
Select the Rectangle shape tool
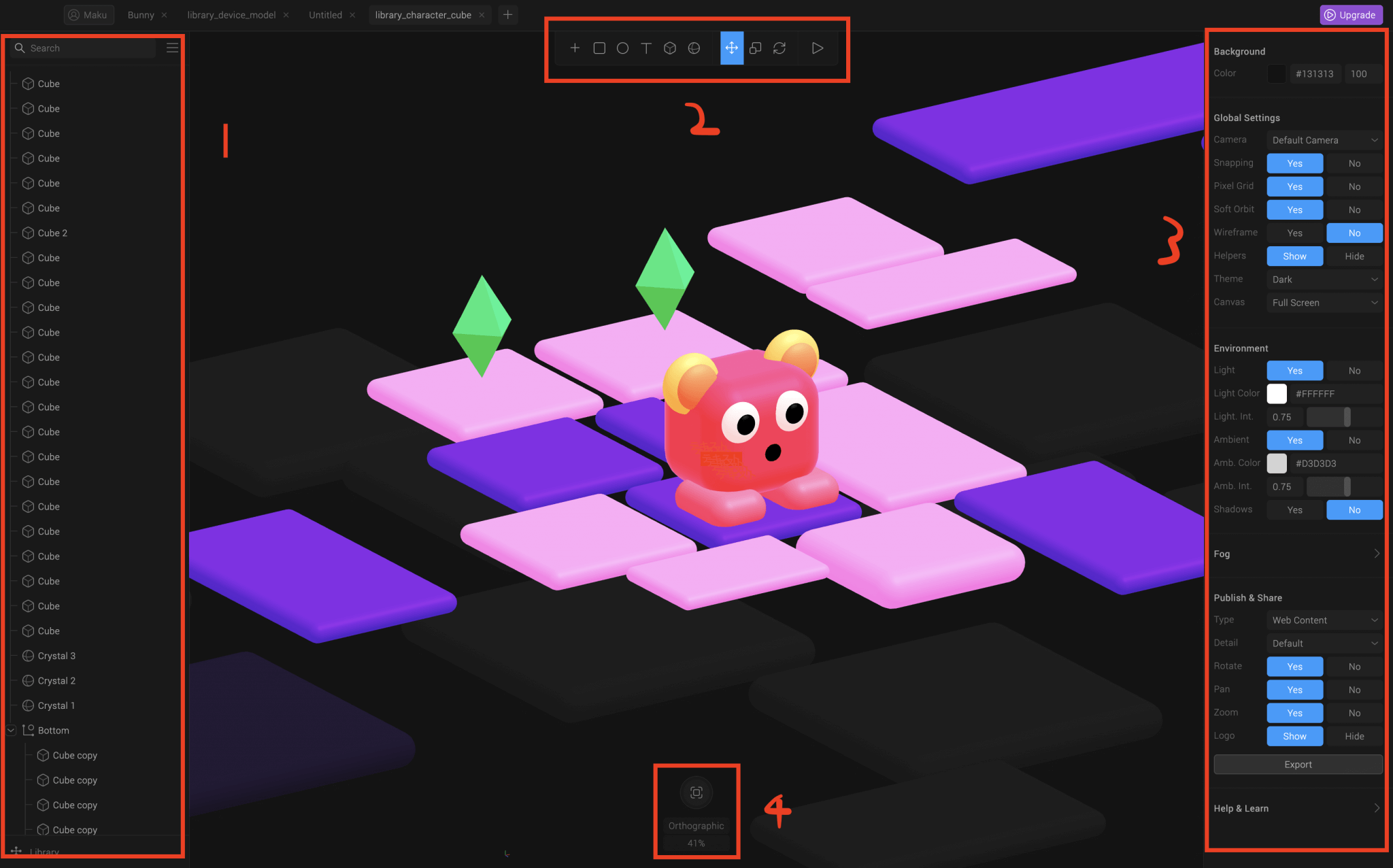pos(599,48)
